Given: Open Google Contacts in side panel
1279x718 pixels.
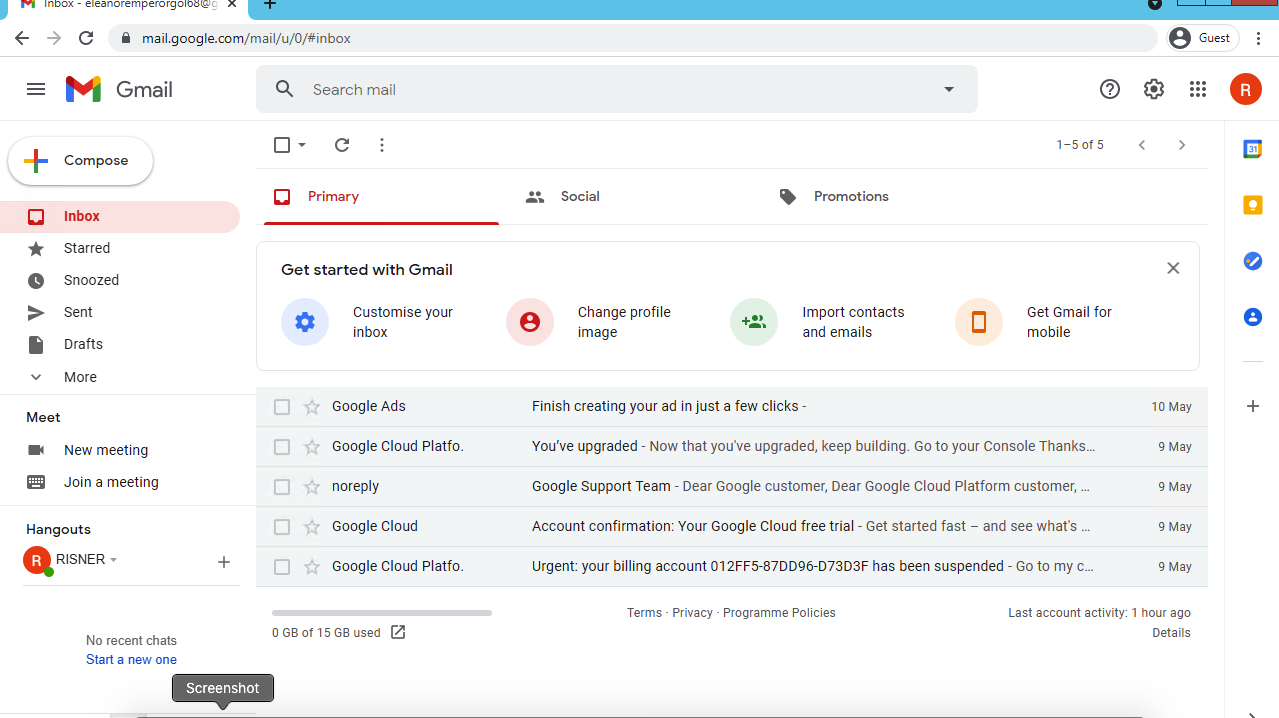Looking at the screenshot, I should pyautogui.click(x=1252, y=317).
